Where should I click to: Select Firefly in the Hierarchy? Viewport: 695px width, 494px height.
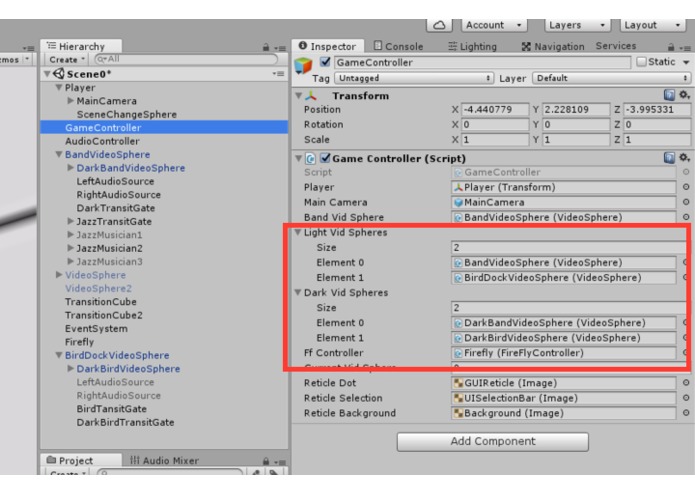pos(79,342)
